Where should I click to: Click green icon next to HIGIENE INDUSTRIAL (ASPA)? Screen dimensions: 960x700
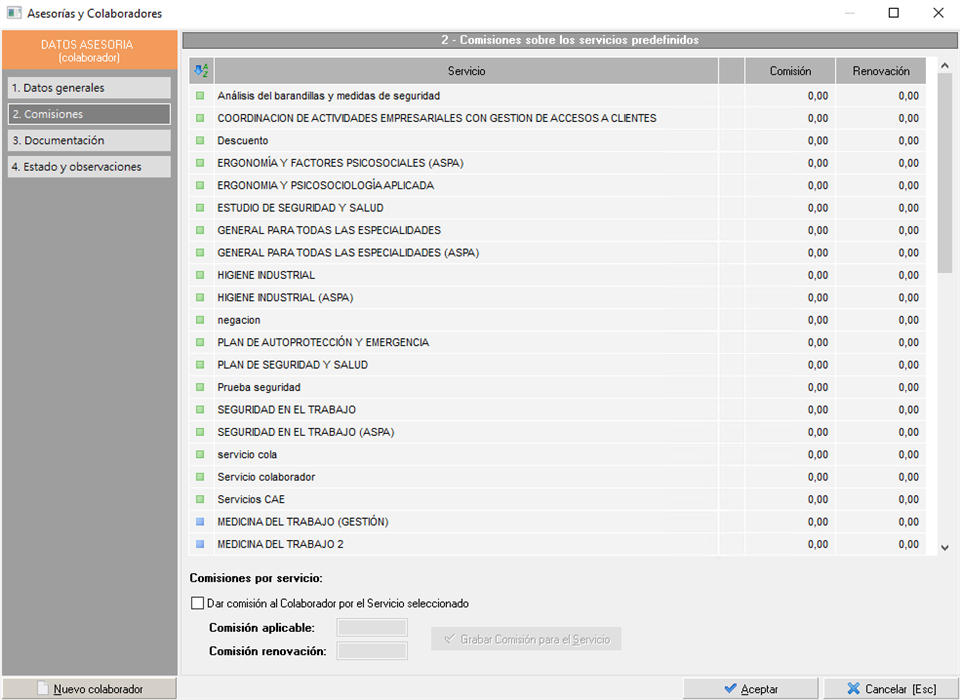(x=200, y=298)
